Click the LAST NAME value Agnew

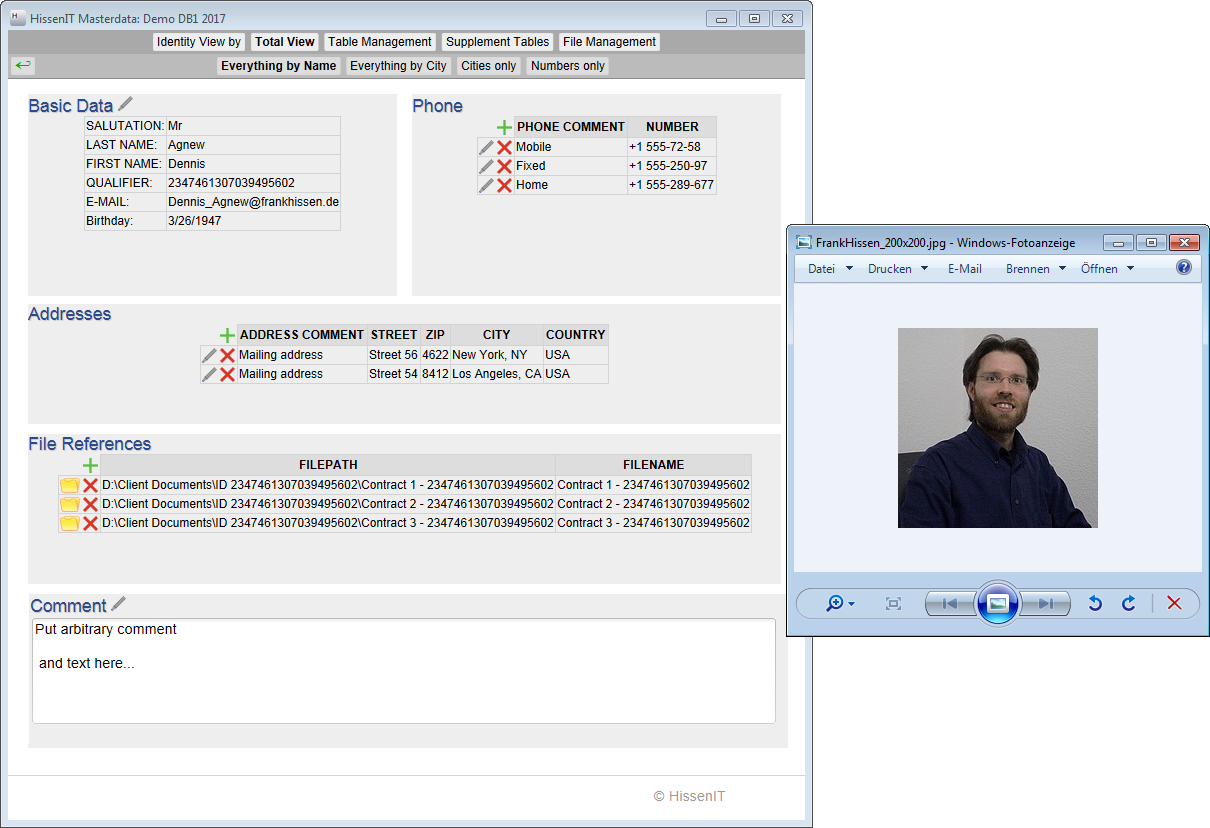click(253, 145)
